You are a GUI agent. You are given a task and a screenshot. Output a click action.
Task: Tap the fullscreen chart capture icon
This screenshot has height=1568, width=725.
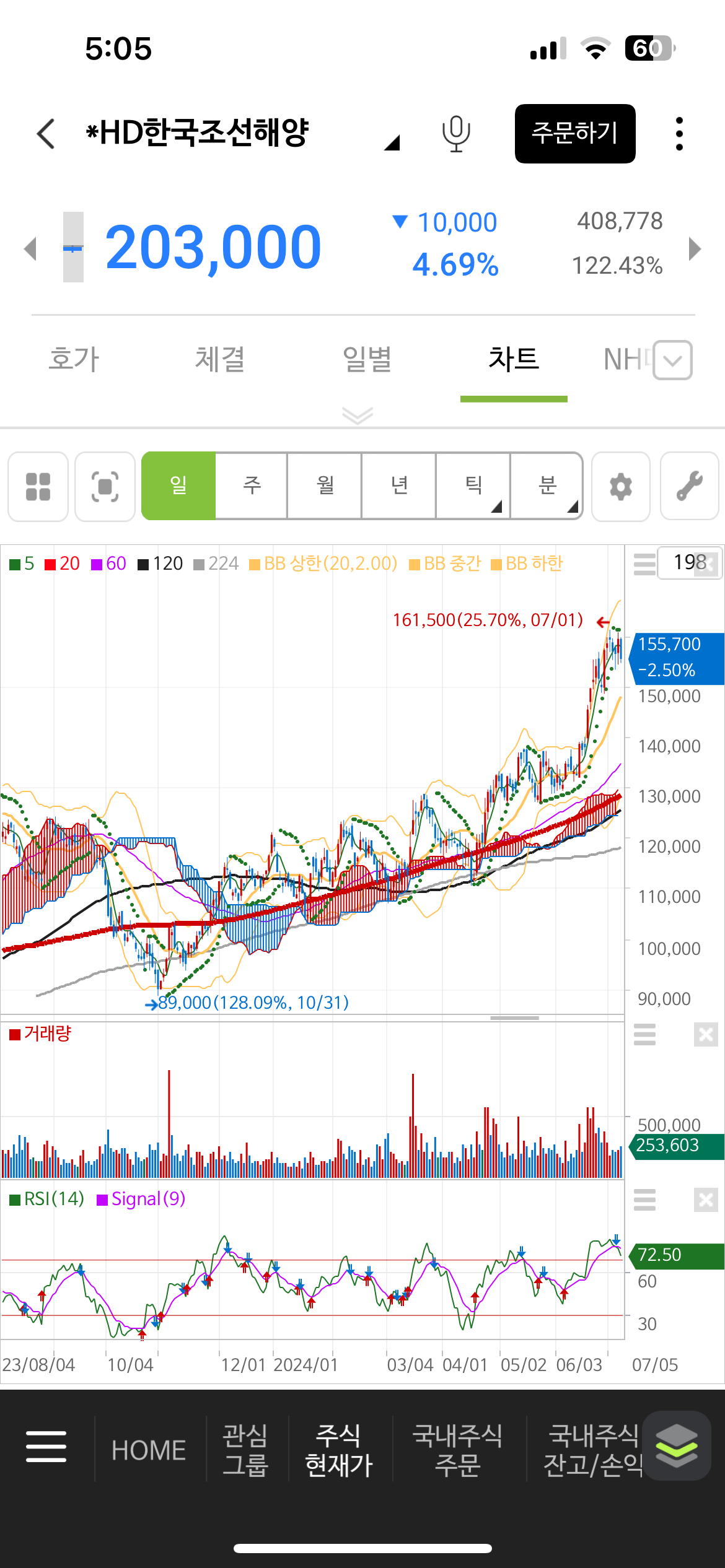pos(105,487)
